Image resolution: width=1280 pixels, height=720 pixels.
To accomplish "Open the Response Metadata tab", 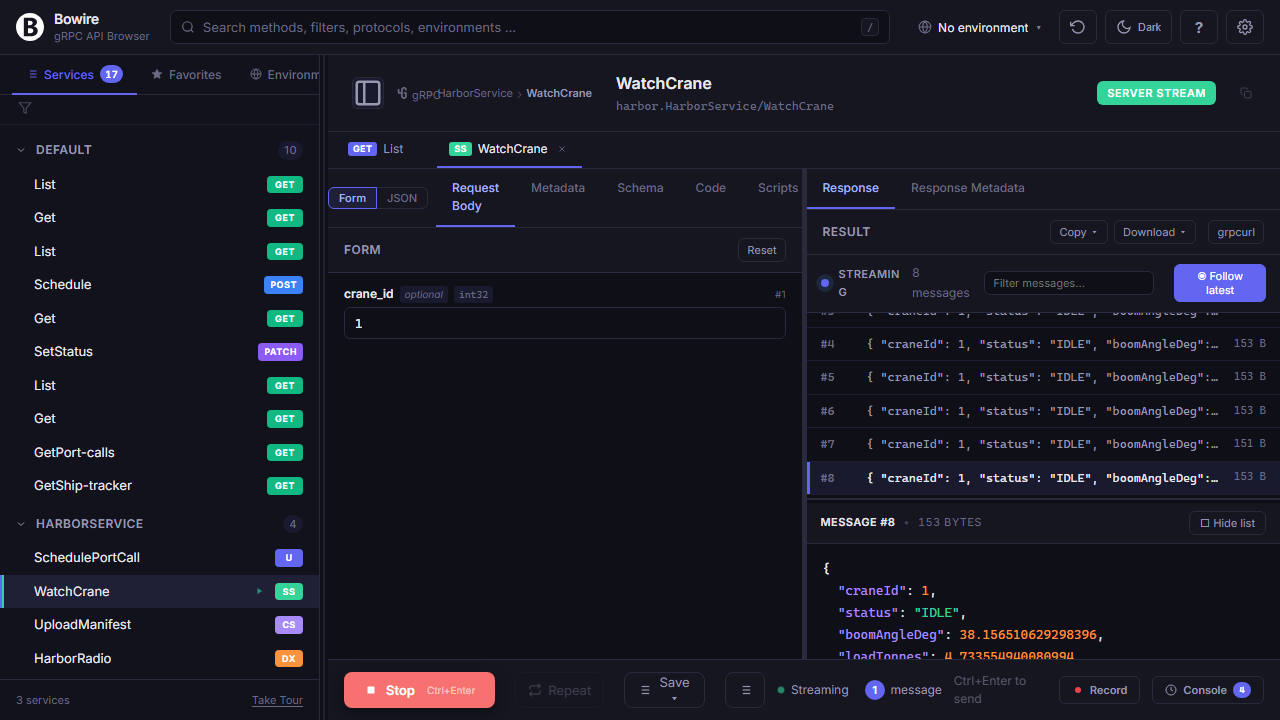I will click(x=968, y=187).
